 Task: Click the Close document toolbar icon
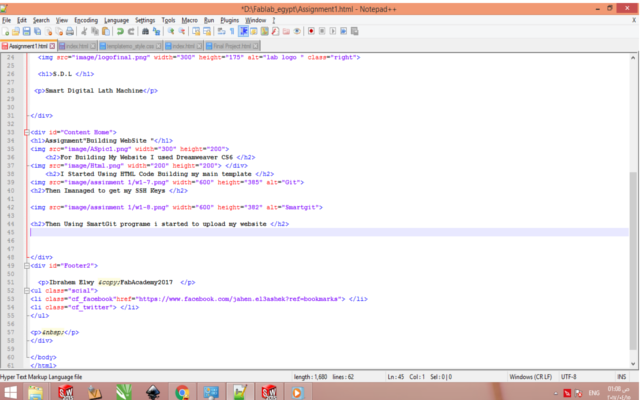[48, 31]
